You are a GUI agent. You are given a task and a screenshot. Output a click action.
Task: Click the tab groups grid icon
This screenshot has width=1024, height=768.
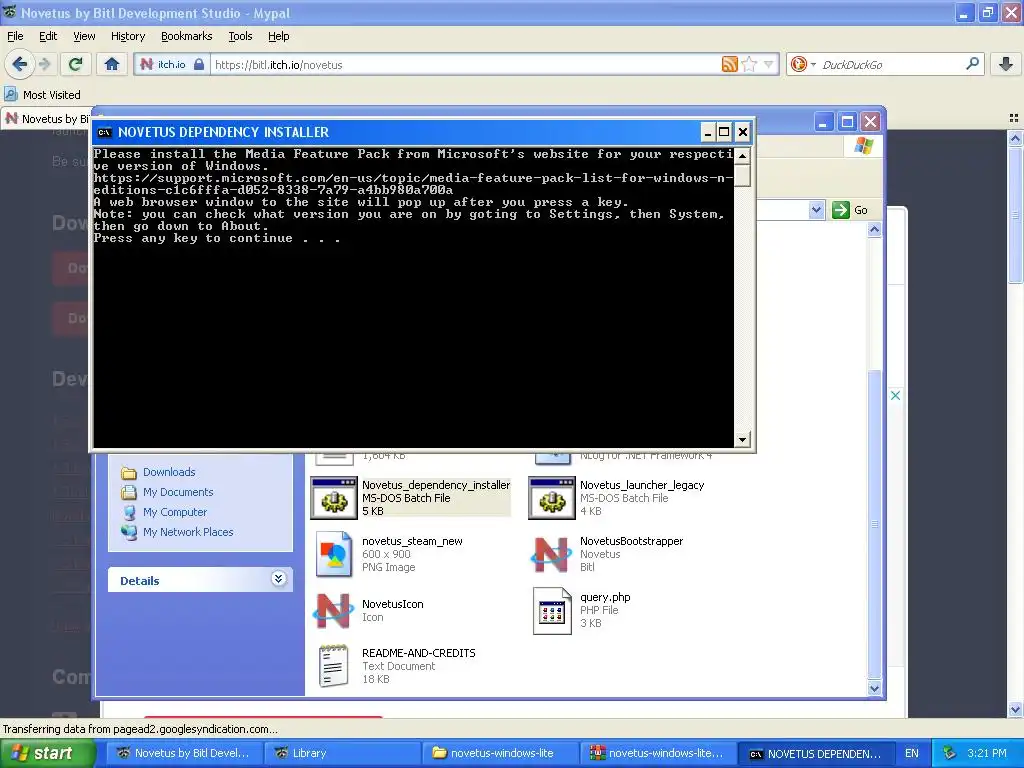(1014, 118)
